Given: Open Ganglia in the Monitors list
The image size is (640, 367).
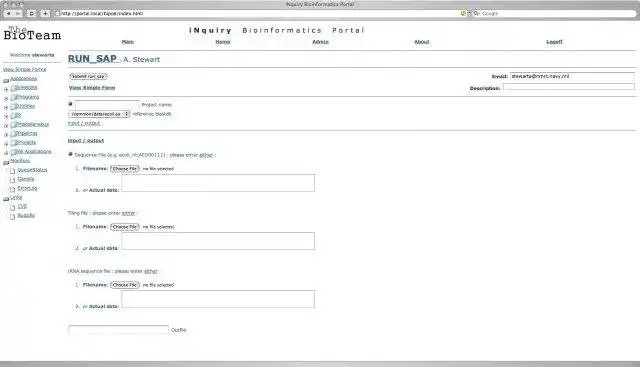Looking at the screenshot, I should click(26, 179).
